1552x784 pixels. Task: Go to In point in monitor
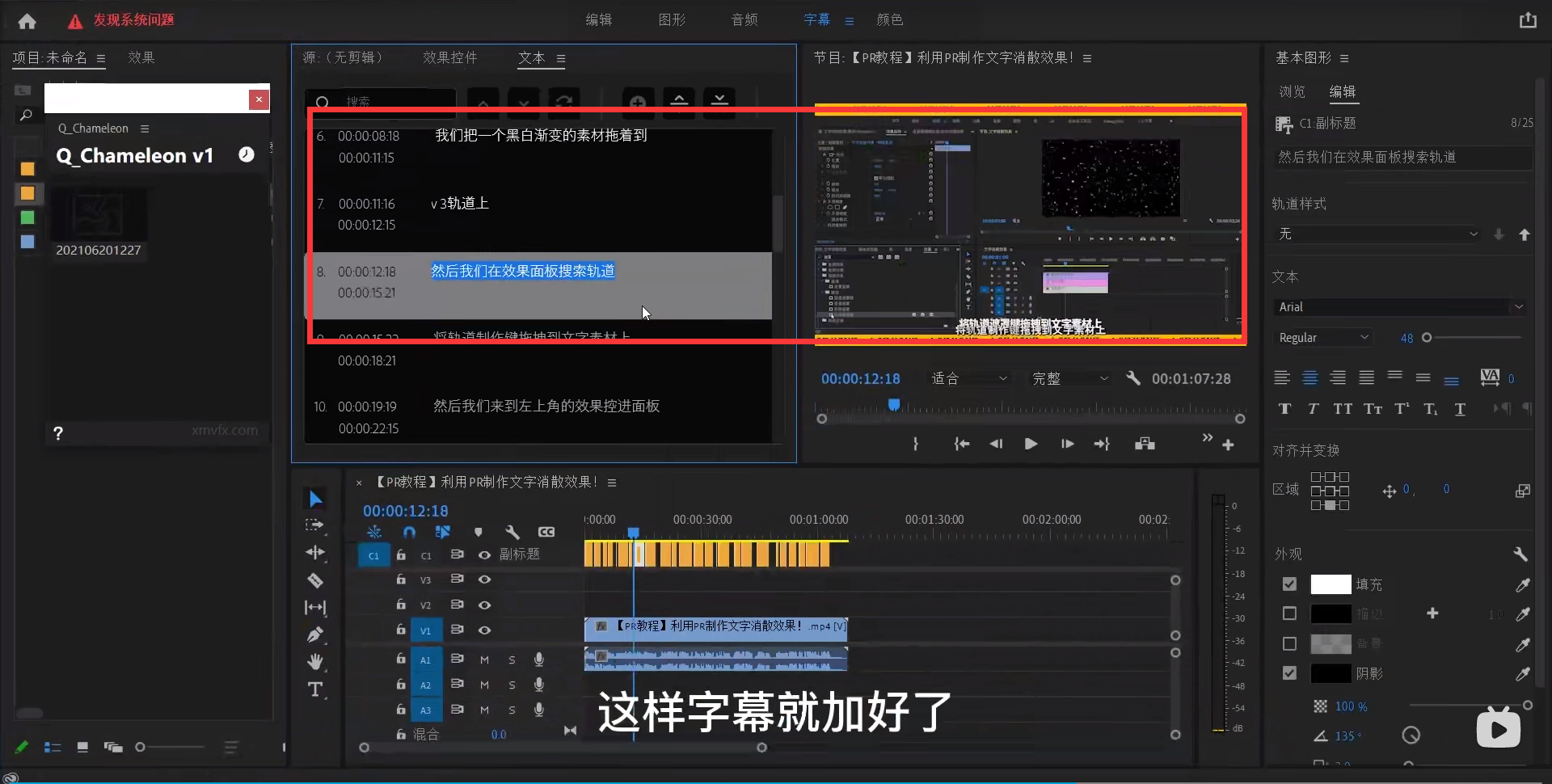[x=961, y=444]
